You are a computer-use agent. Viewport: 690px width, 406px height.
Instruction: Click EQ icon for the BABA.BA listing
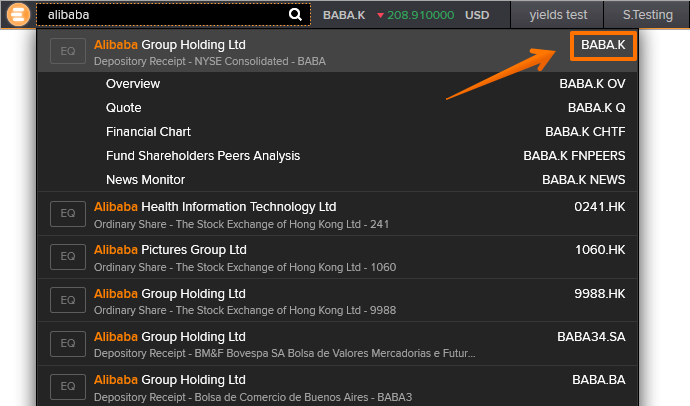[68, 387]
